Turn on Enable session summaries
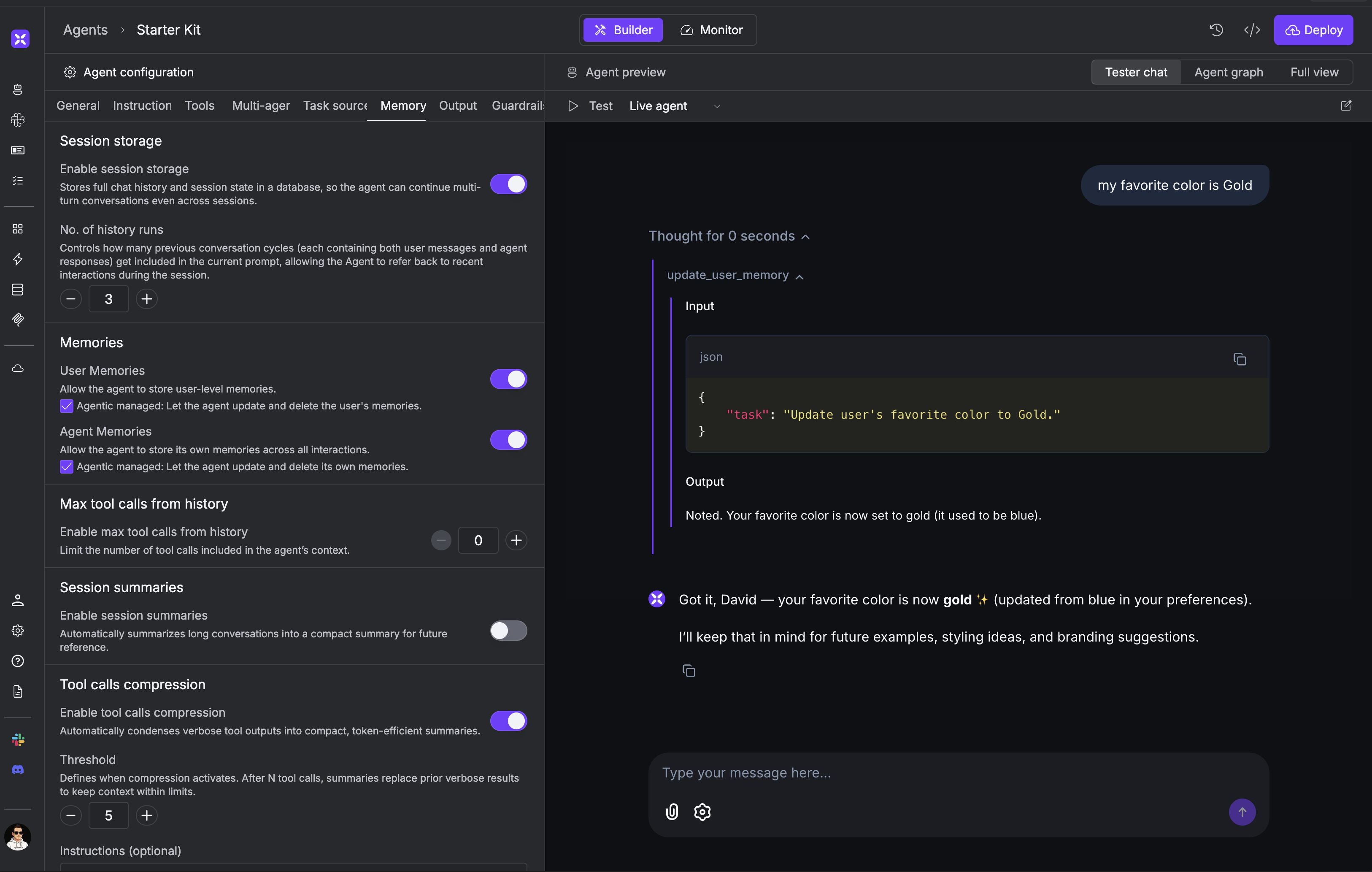This screenshot has height=872, width=1372. point(508,630)
